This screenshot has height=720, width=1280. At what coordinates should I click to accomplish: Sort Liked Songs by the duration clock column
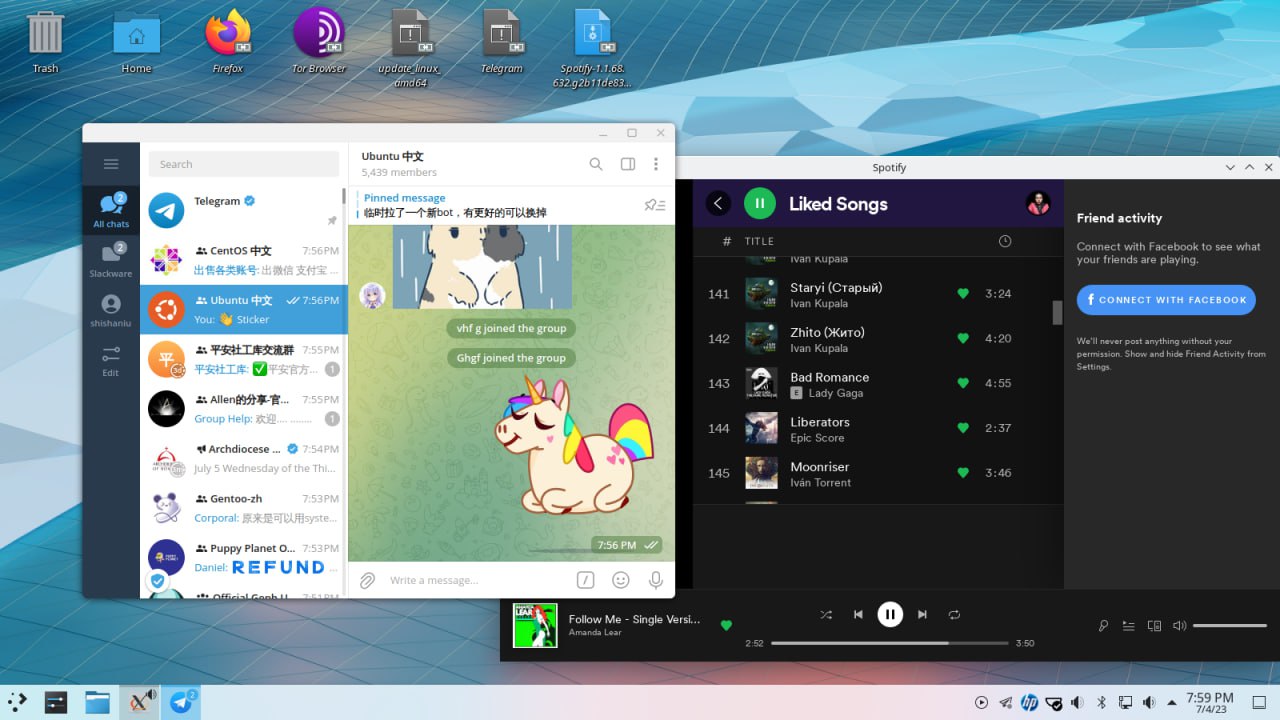click(1005, 241)
